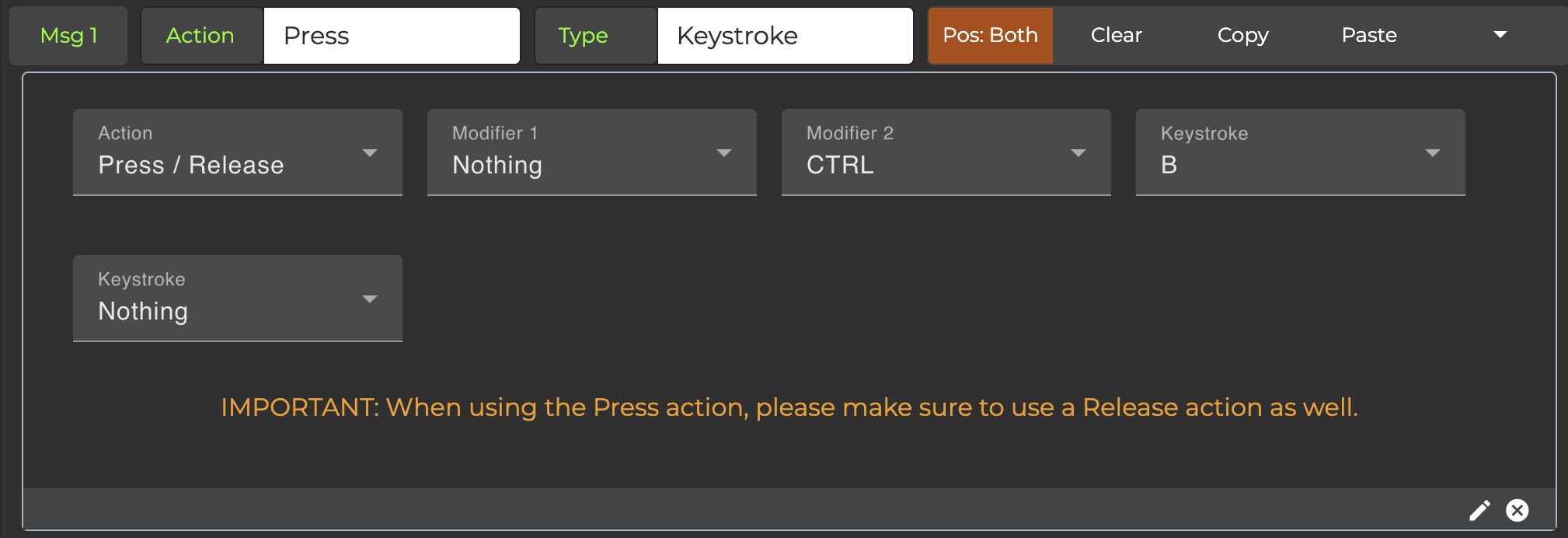The height and width of the screenshot is (538, 1568).
Task: Click the circled X remove icon
Action: pos(1517,510)
